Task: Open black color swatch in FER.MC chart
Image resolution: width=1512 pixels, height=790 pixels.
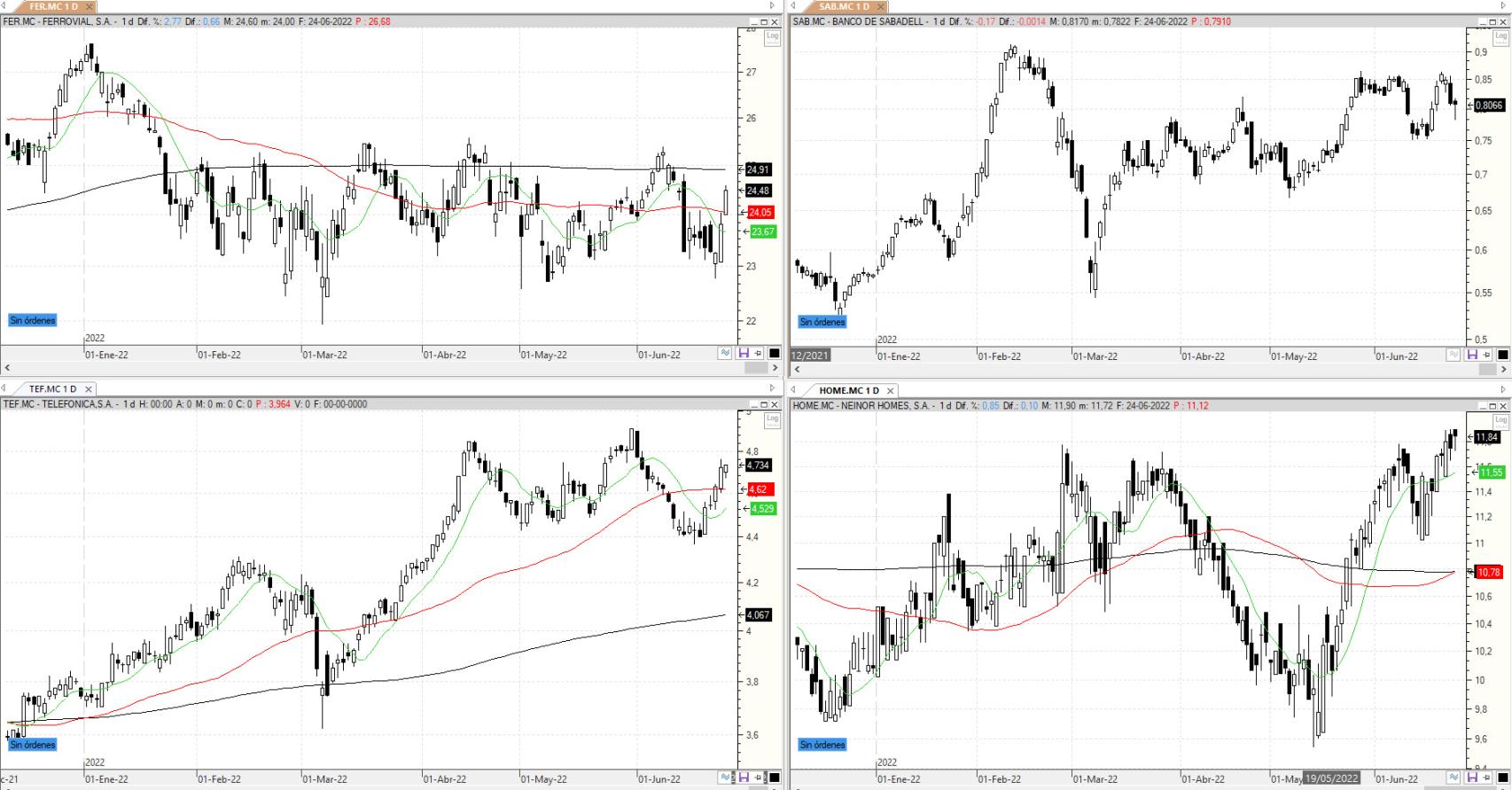Action: coord(774,353)
